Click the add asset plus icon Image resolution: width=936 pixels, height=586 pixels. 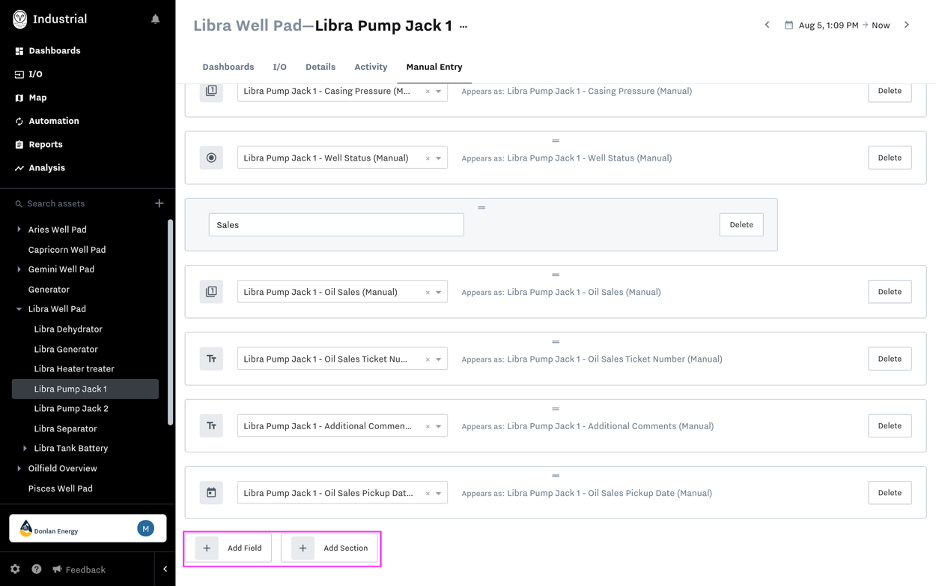coord(159,203)
